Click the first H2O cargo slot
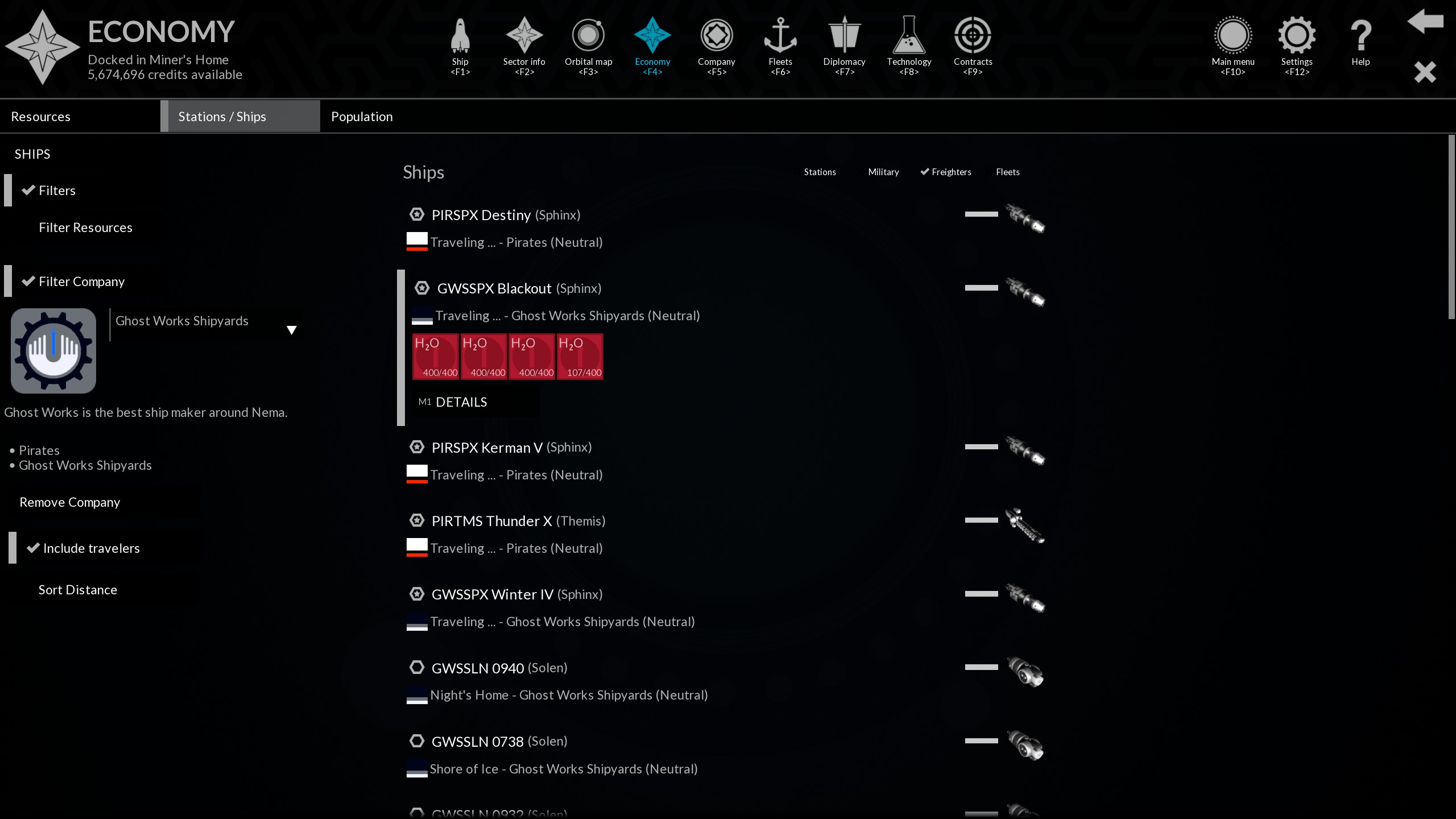 [436, 357]
